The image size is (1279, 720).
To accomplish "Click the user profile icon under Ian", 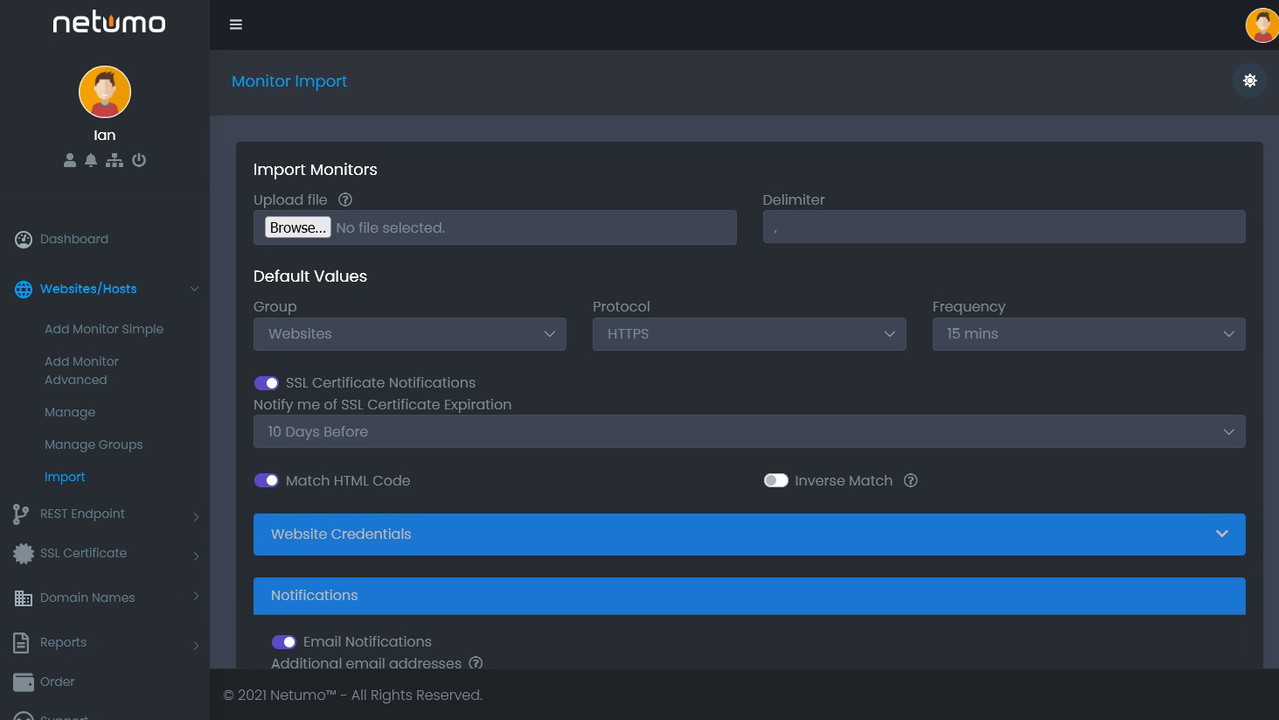I will click(70, 160).
